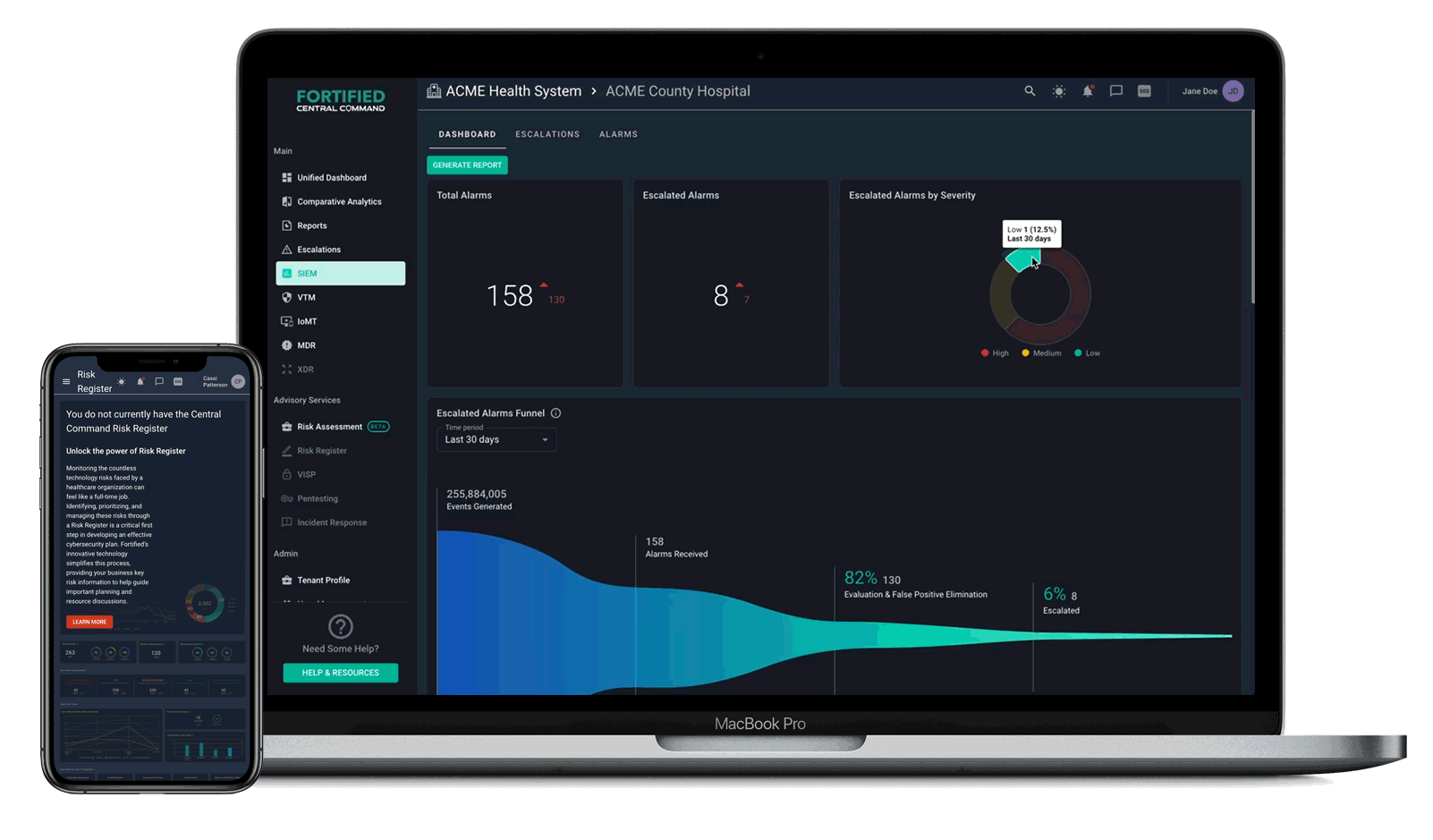1433x840 pixels.
Task: Switch to the Dashboard tab
Action: (x=467, y=134)
